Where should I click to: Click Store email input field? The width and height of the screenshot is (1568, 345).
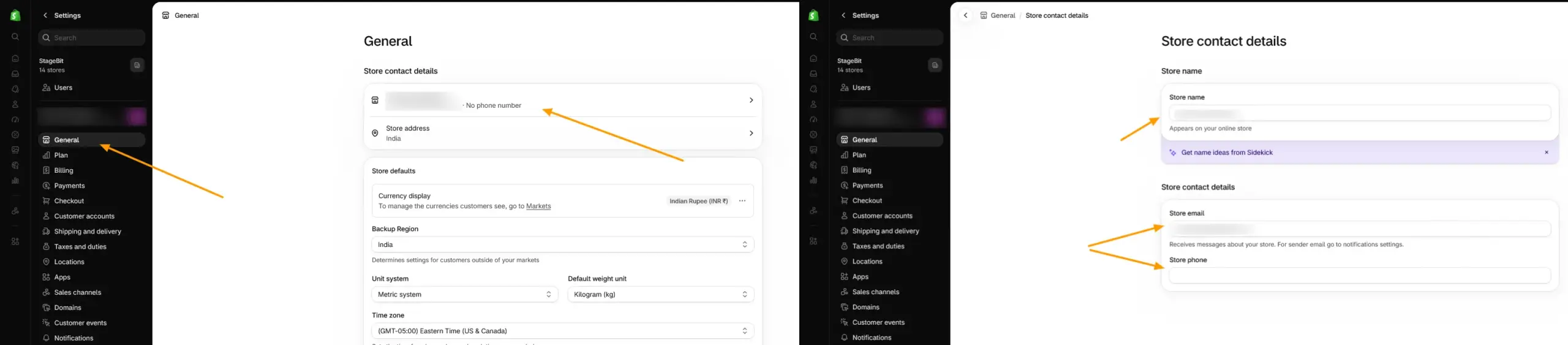[1360, 229]
